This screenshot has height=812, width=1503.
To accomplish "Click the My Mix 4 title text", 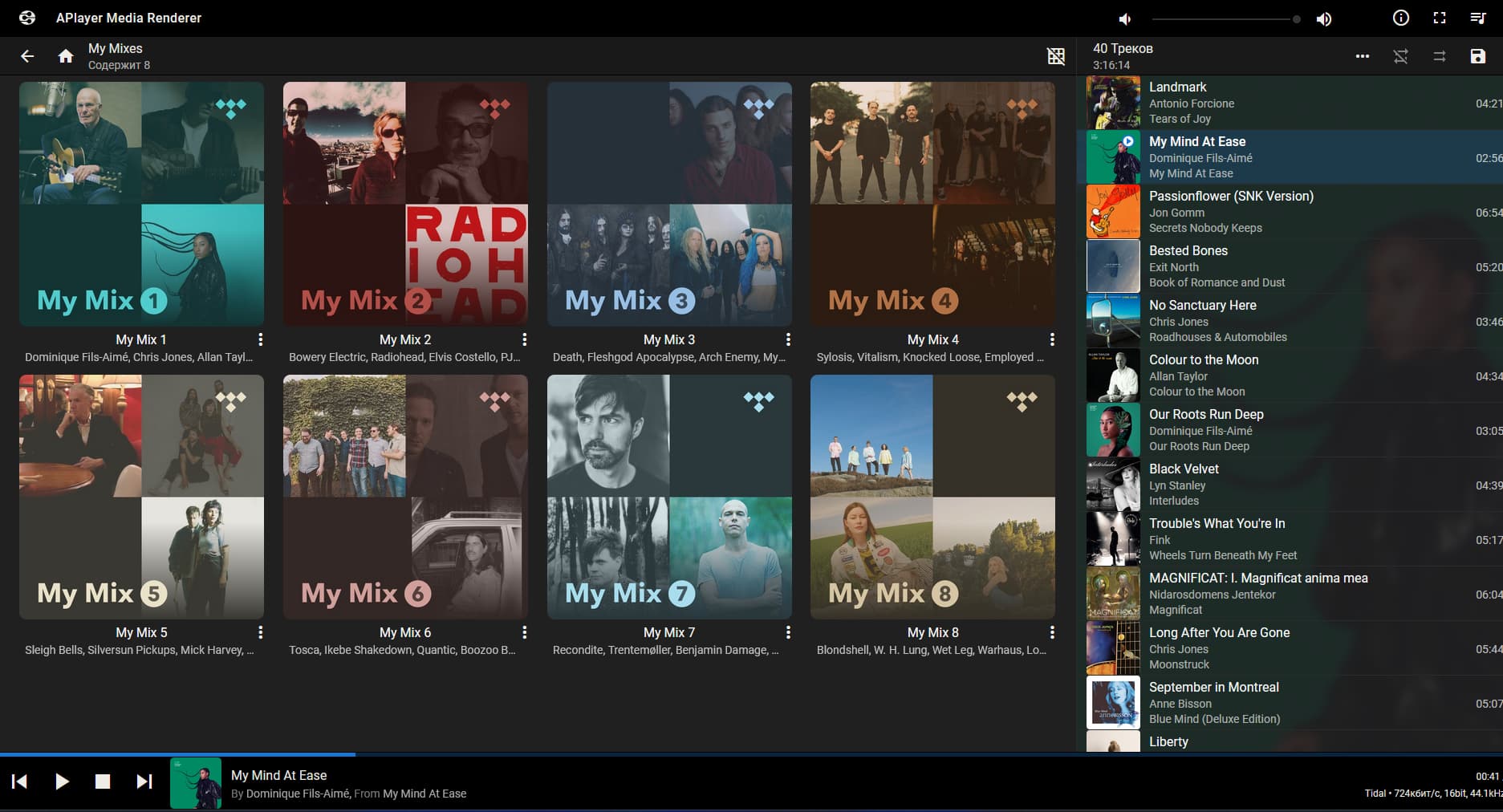I will click(x=932, y=339).
